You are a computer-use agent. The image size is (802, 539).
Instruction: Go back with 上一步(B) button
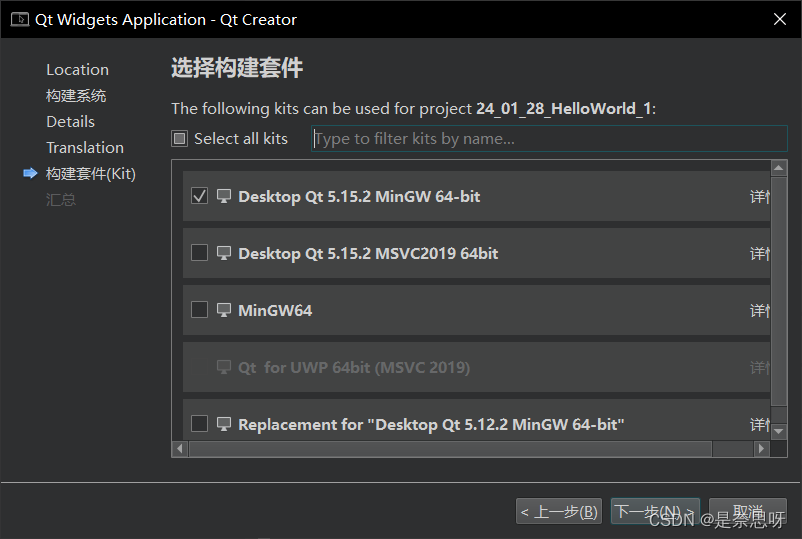pos(559,511)
